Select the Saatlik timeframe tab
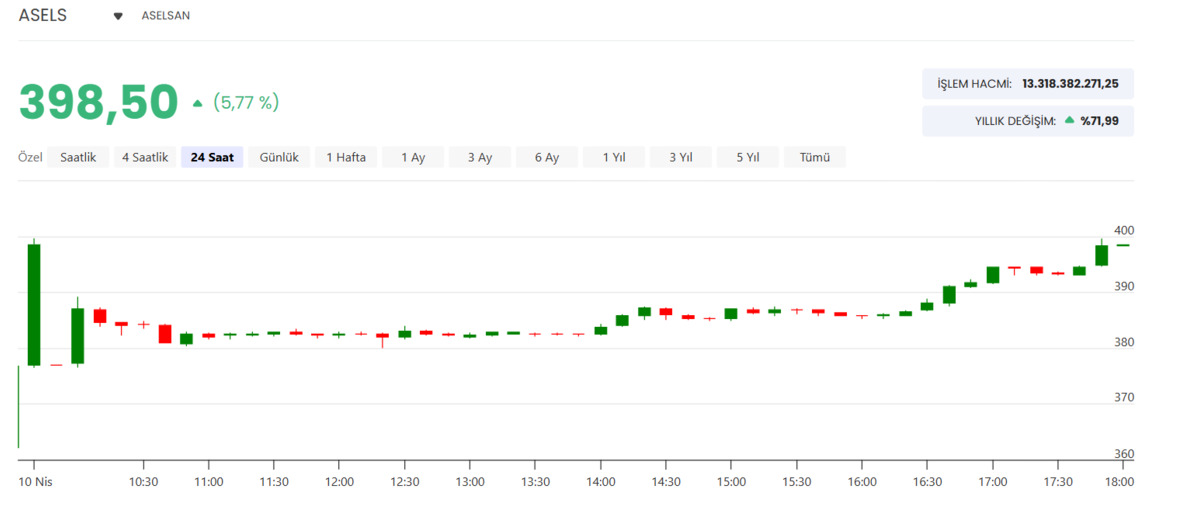 click(78, 157)
